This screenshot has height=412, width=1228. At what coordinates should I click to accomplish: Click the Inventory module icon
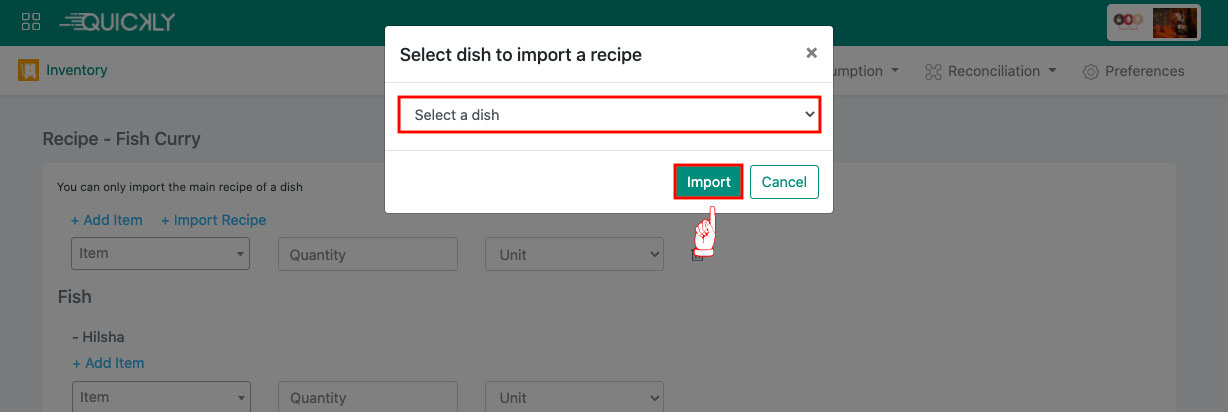tap(28, 71)
